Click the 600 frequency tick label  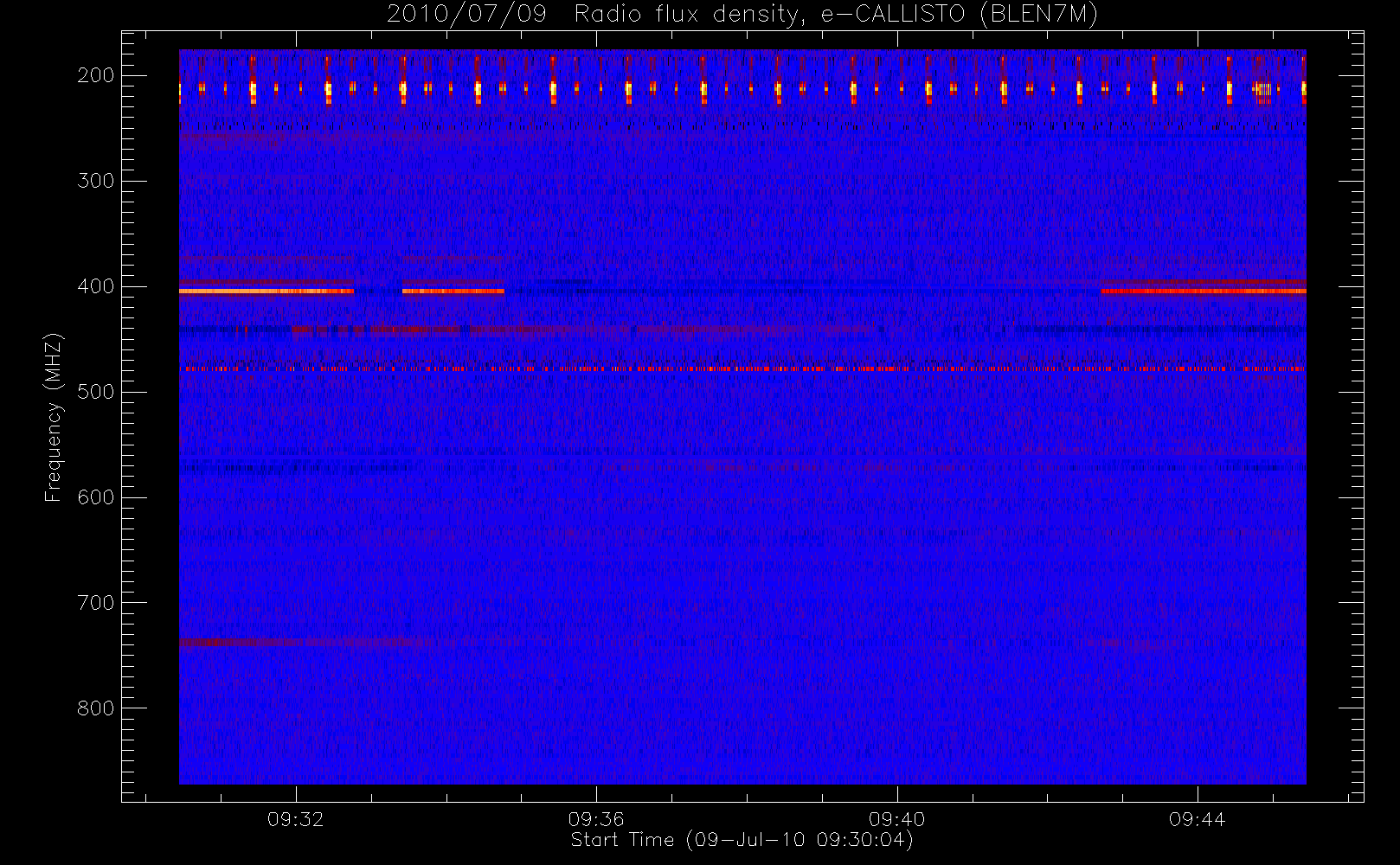click(x=96, y=497)
